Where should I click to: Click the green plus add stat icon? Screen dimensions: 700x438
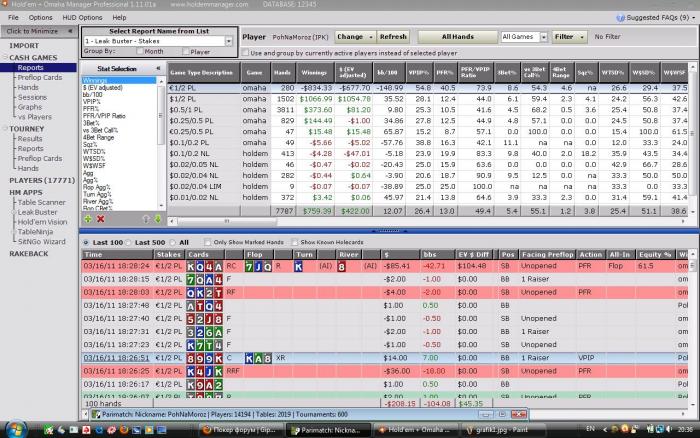pos(88,219)
